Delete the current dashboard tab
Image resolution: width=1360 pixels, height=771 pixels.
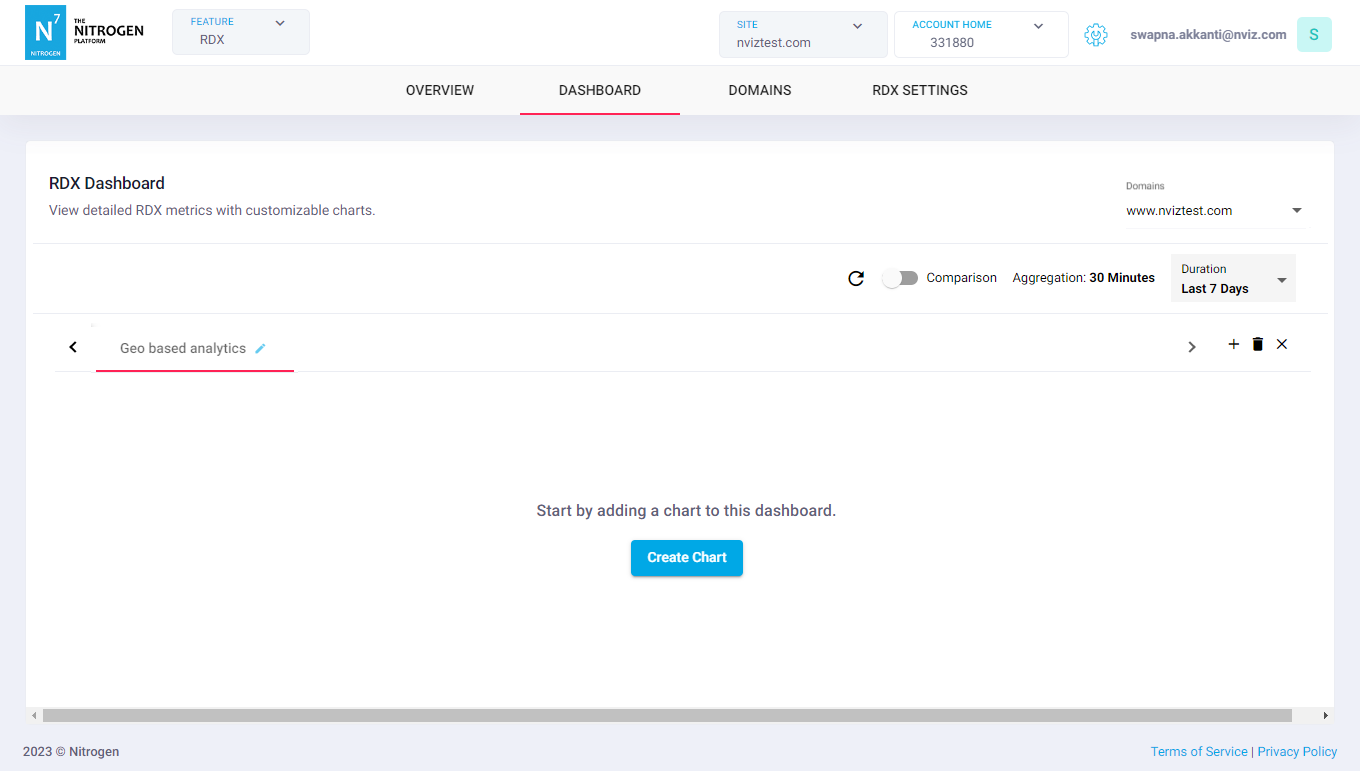(1258, 344)
